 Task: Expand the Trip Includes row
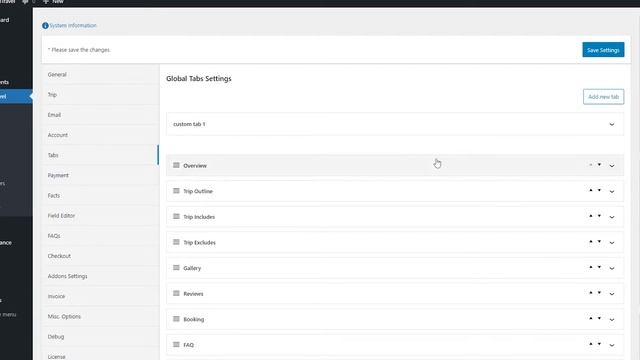(x=611, y=217)
